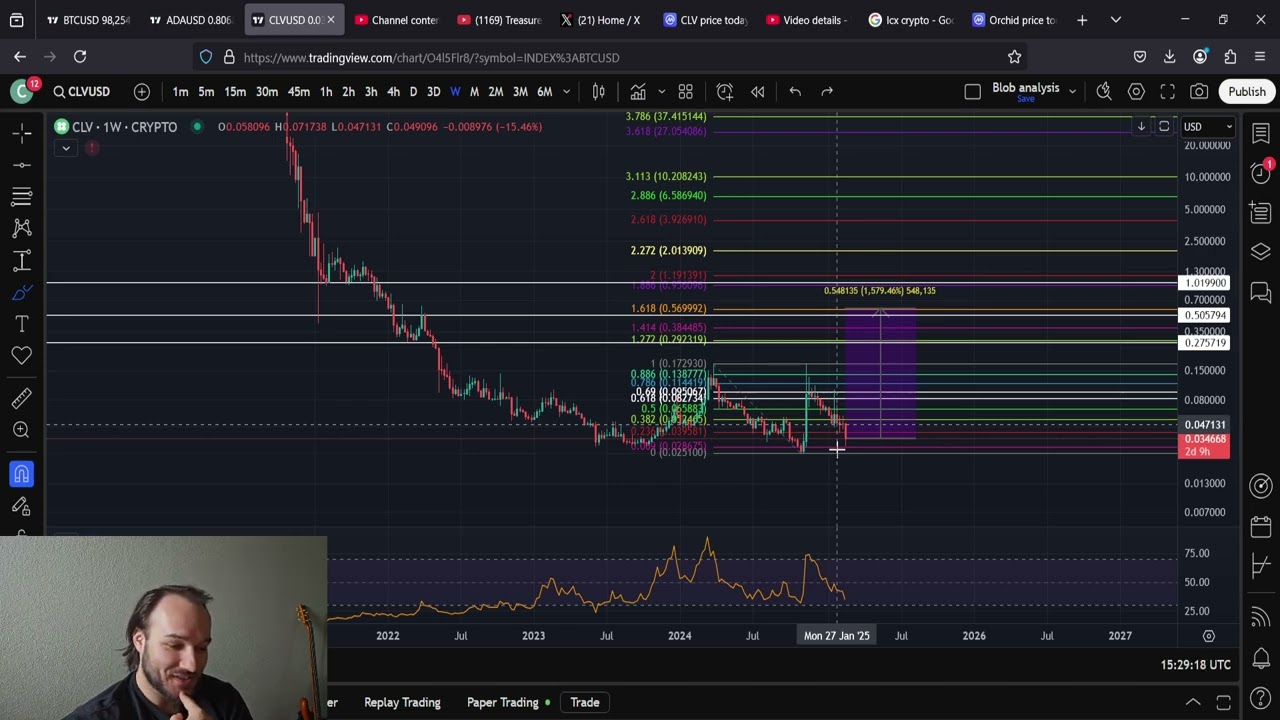Switch to the 15m timeframe
This screenshot has width=1280, height=720.
(x=235, y=92)
